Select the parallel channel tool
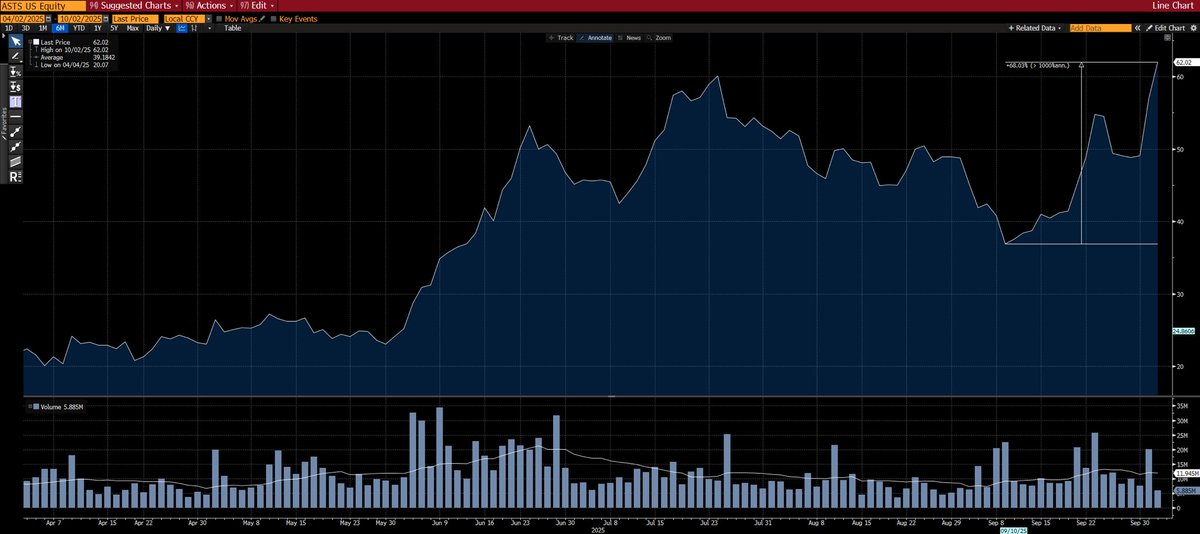1200x534 pixels. (x=16, y=161)
